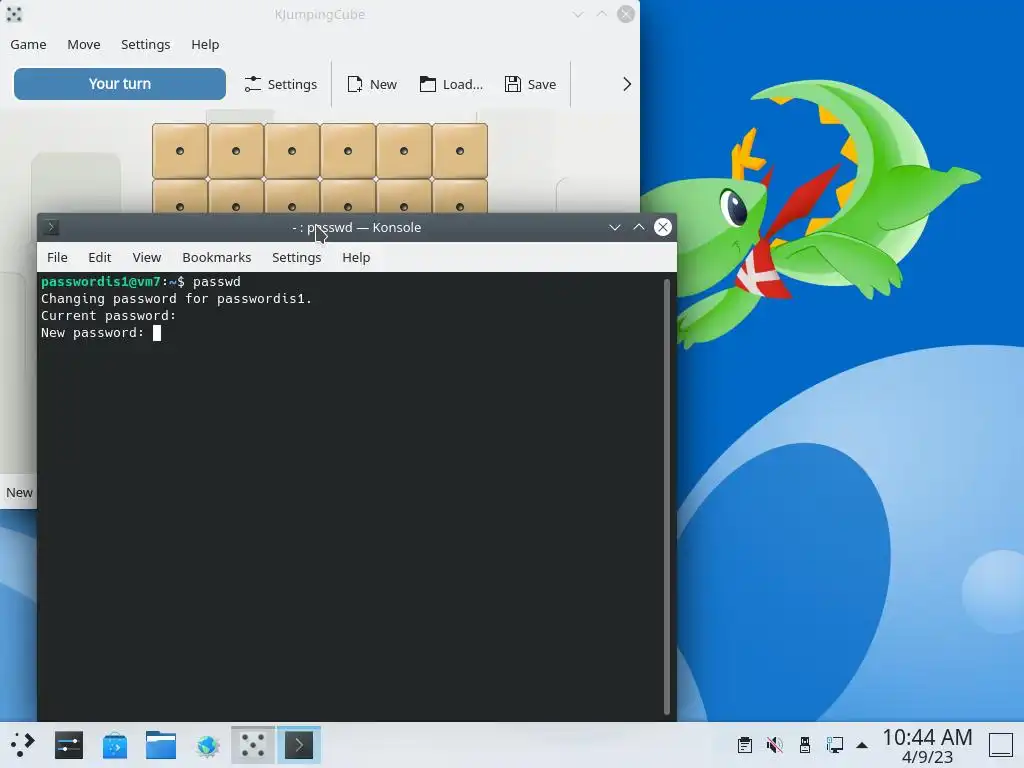Click the text 'Changing password for passwordis1.'
The width and height of the screenshot is (1024, 768).
pos(176,298)
